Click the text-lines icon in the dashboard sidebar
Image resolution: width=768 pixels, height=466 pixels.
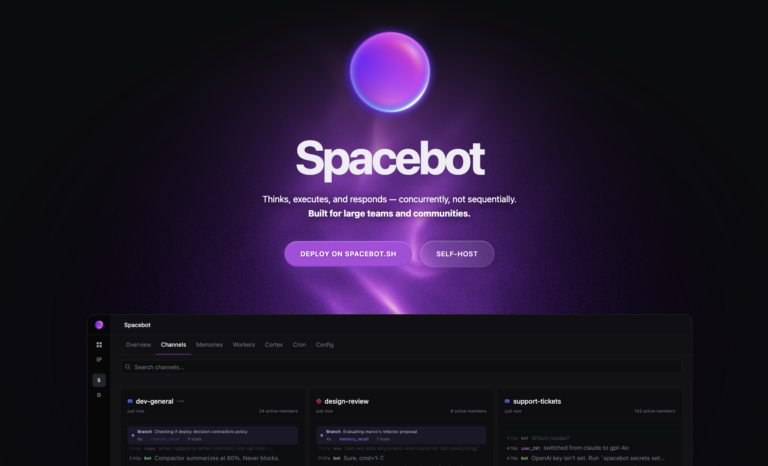click(x=99, y=360)
